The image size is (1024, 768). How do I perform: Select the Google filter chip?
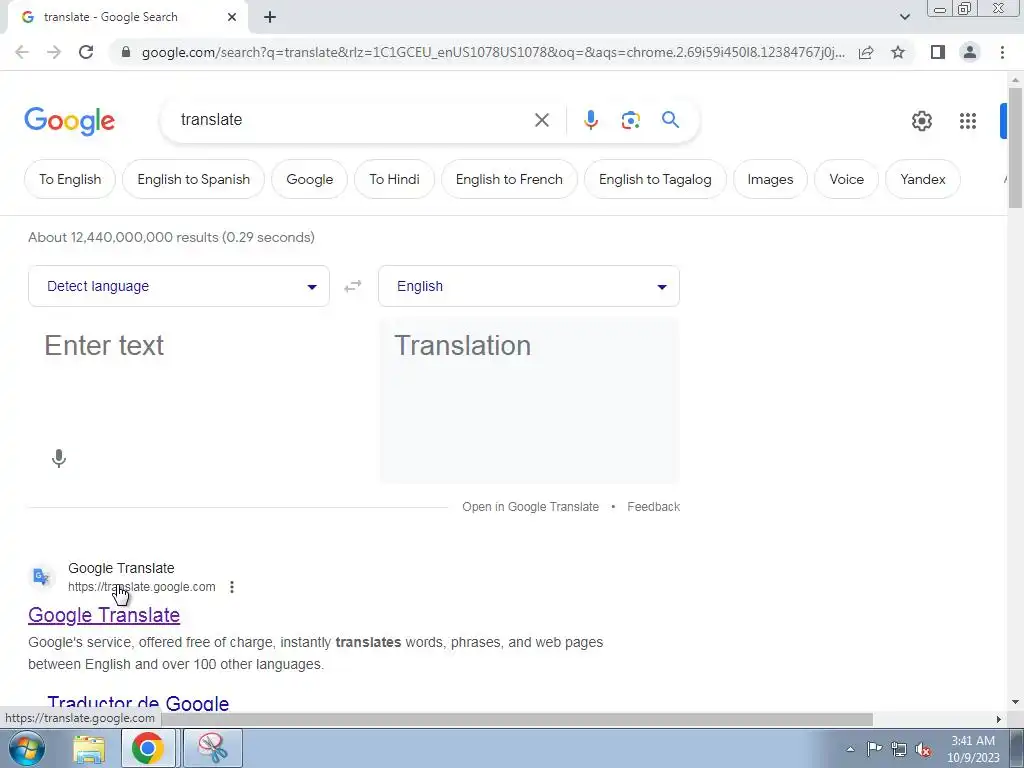310,179
